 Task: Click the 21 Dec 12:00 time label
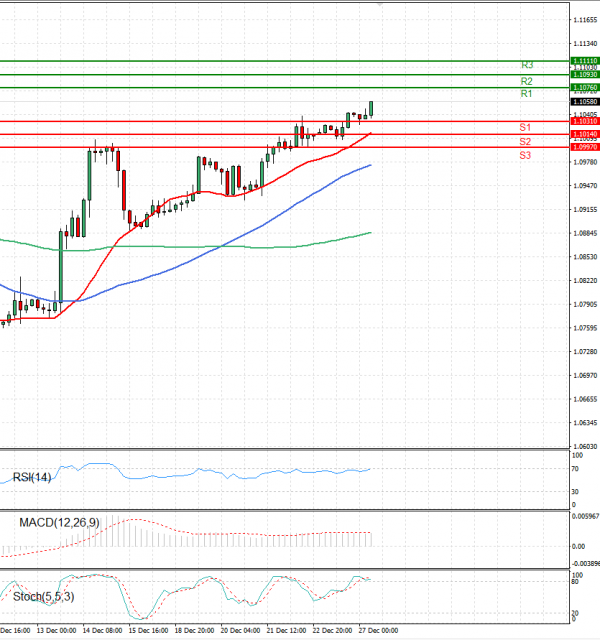(287, 630)
